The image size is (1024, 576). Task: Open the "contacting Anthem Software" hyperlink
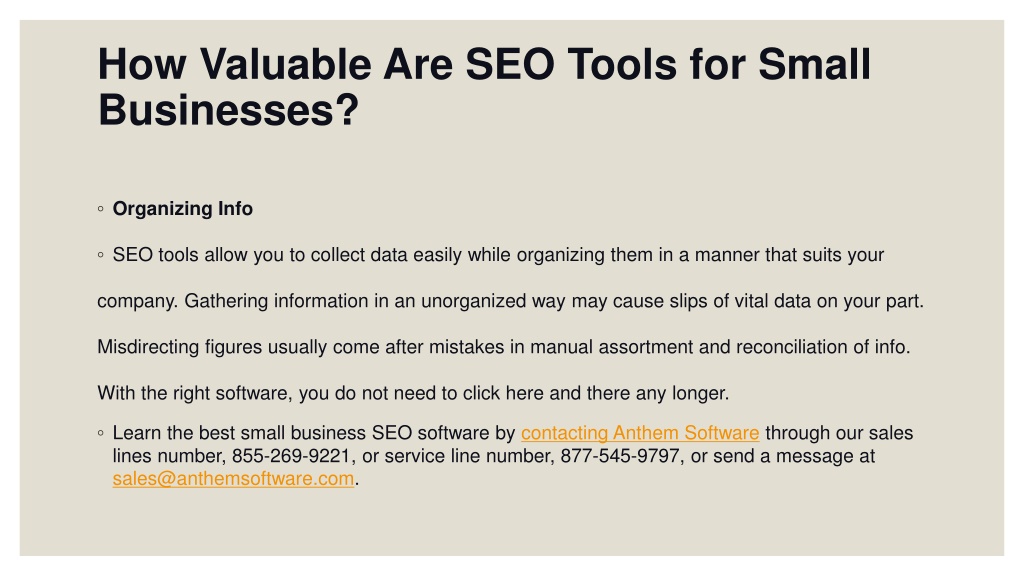click(x=640, y=433)
